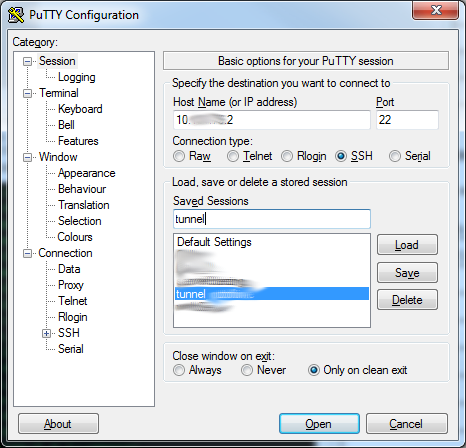Open the Features category
Image resolution: width=466 pixels, height=448 pixels.
(78, 141)
